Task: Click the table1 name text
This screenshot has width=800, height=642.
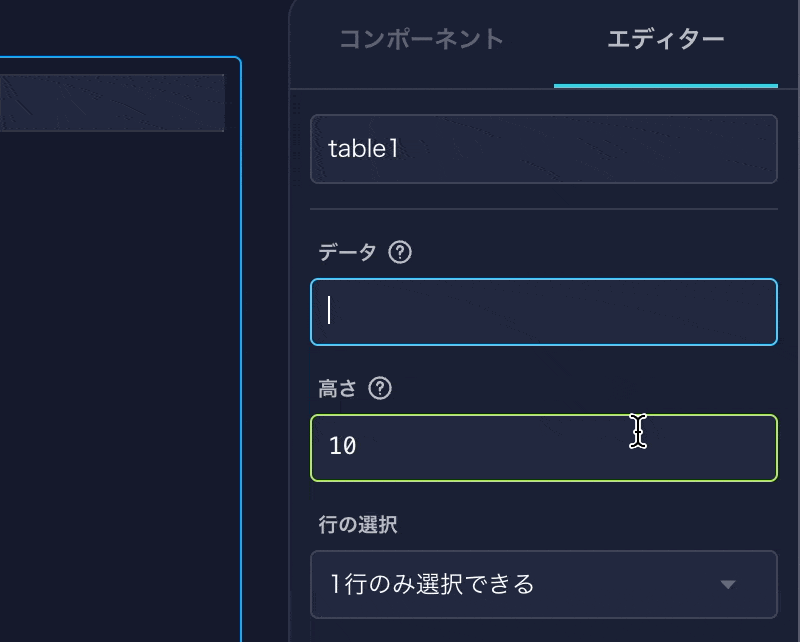Action: [x=364, y=149]
